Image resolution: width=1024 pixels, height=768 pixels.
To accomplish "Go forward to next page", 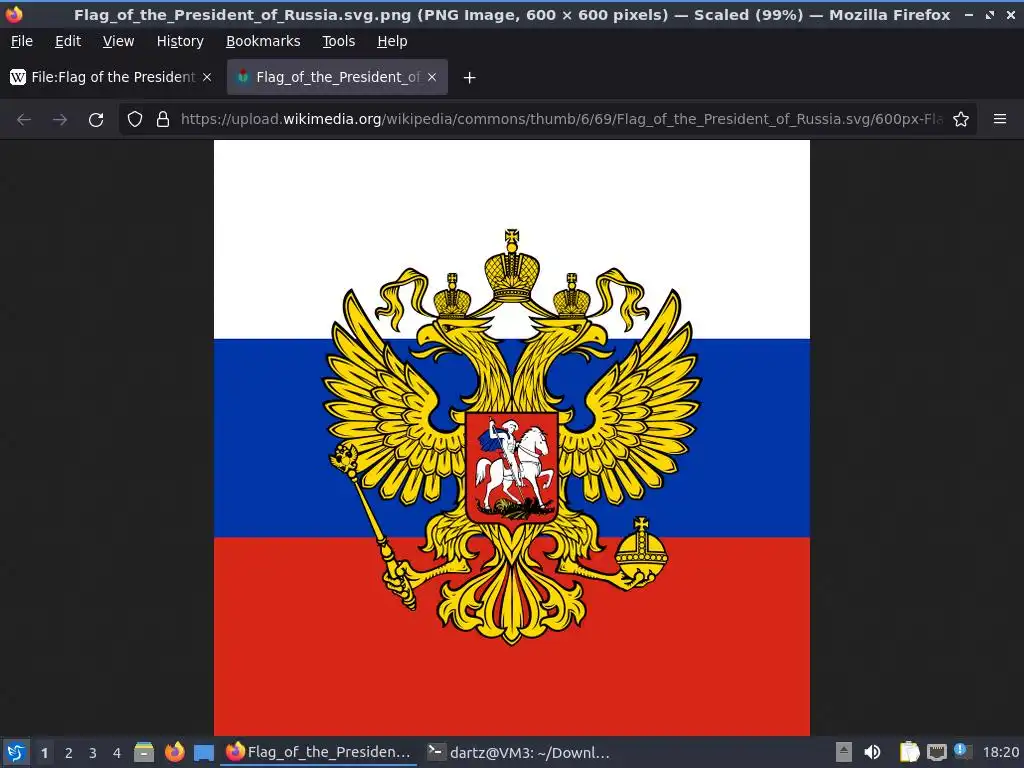I will (x=60, y=120).
